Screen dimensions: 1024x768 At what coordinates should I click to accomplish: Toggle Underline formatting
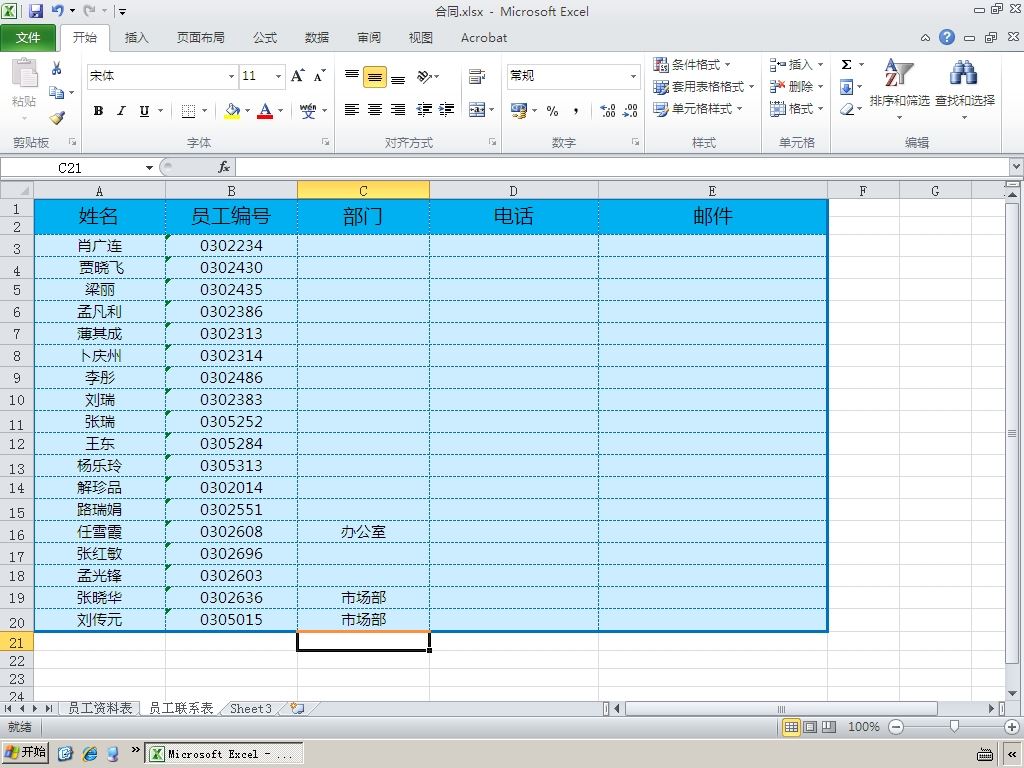point(144,111)
